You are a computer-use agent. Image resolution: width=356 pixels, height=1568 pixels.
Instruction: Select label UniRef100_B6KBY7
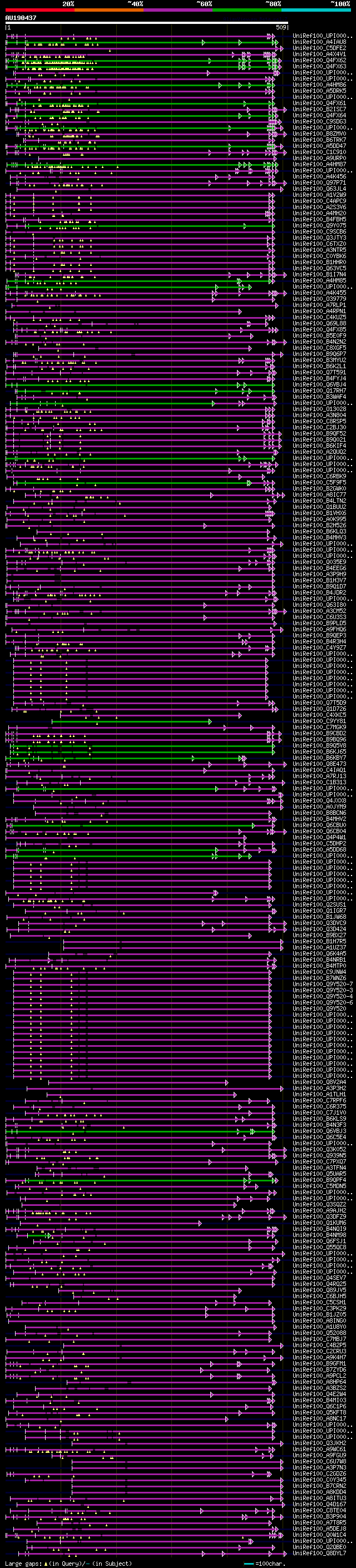coord(319,758)
